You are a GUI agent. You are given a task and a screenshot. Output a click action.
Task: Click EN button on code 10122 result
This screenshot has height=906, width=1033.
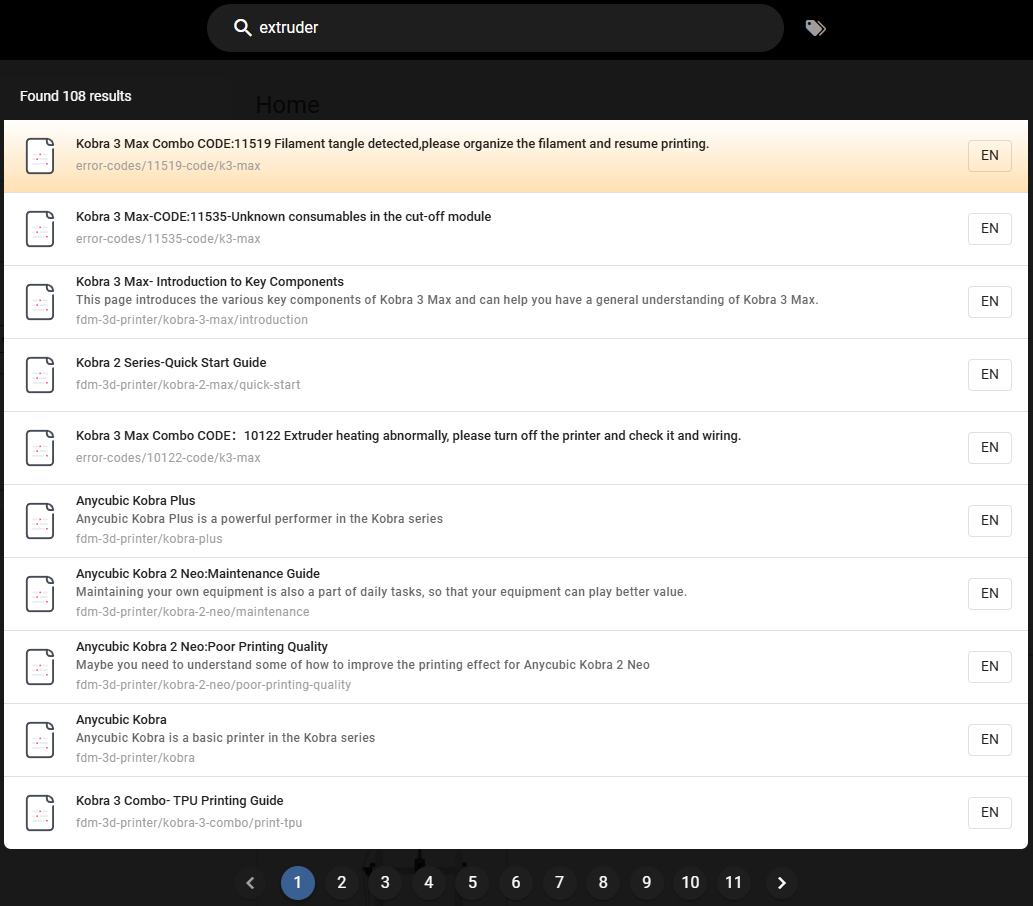click(x=990, y=447)
